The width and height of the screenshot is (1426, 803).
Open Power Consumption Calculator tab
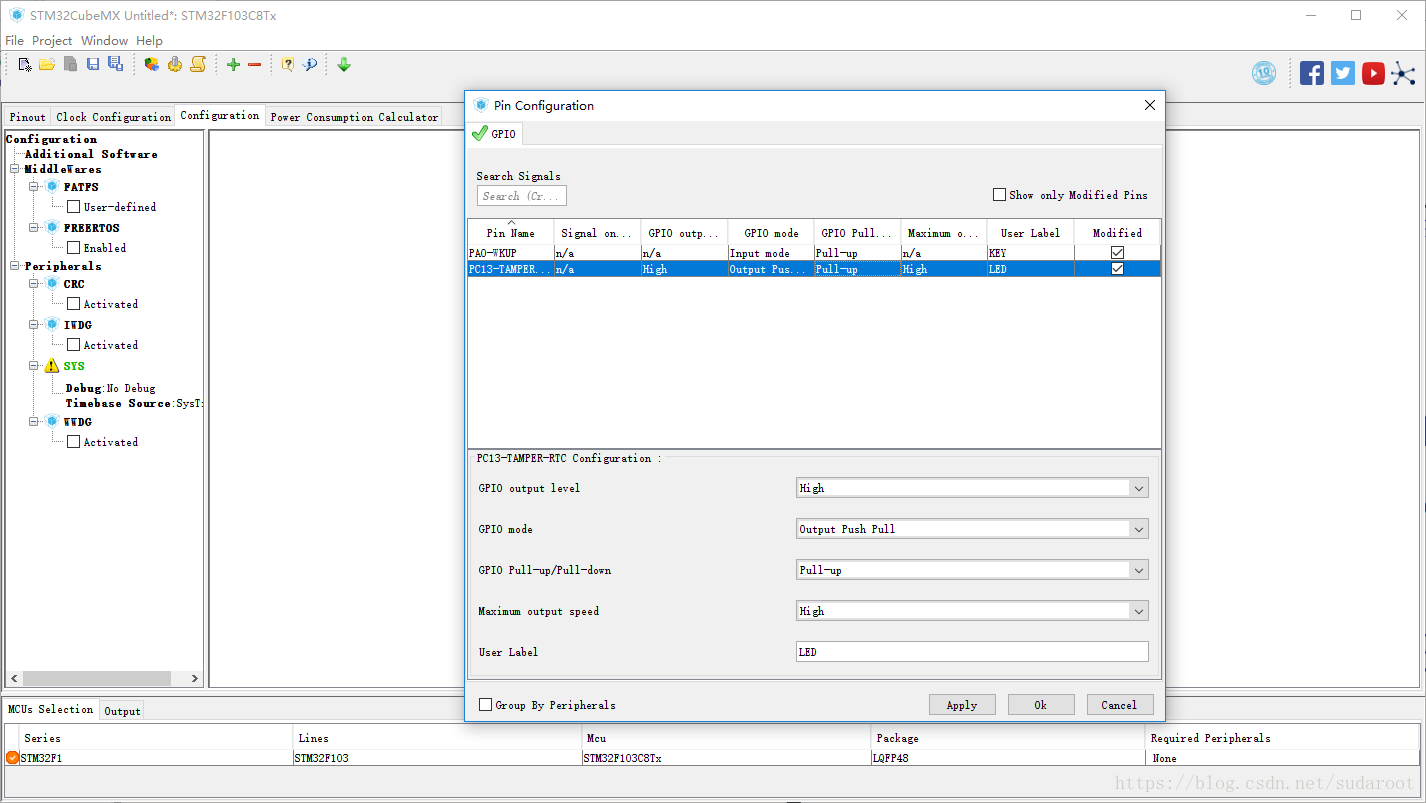tap(354, 117)
